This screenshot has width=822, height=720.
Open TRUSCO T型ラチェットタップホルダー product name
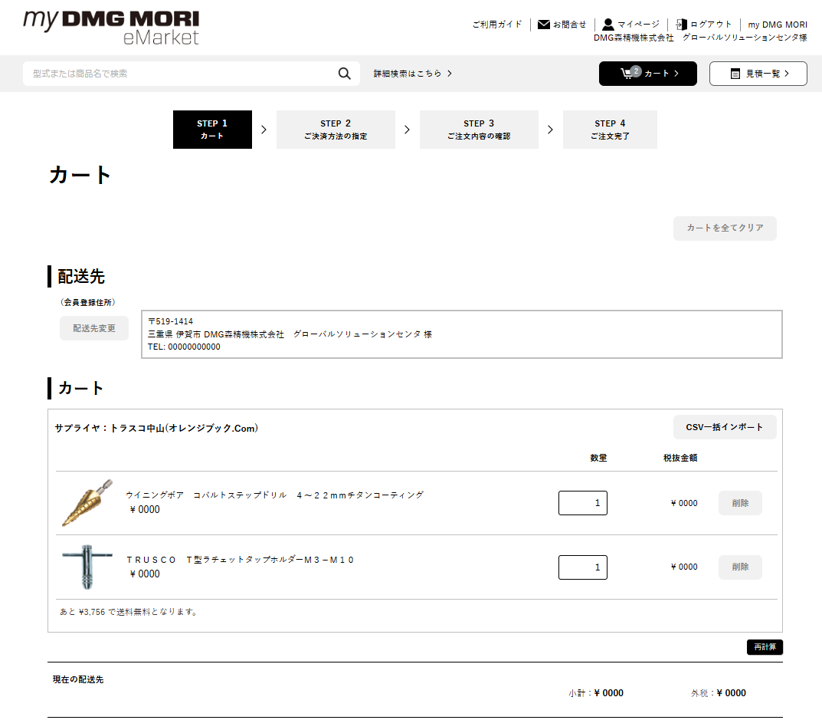pos(240,560)
